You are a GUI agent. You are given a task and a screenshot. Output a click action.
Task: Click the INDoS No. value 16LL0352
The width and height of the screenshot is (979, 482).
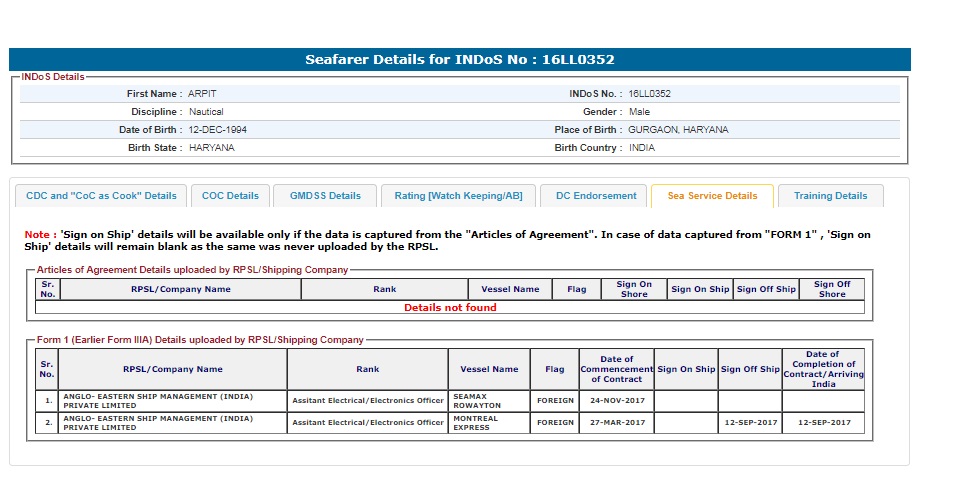tap(650, 94)
